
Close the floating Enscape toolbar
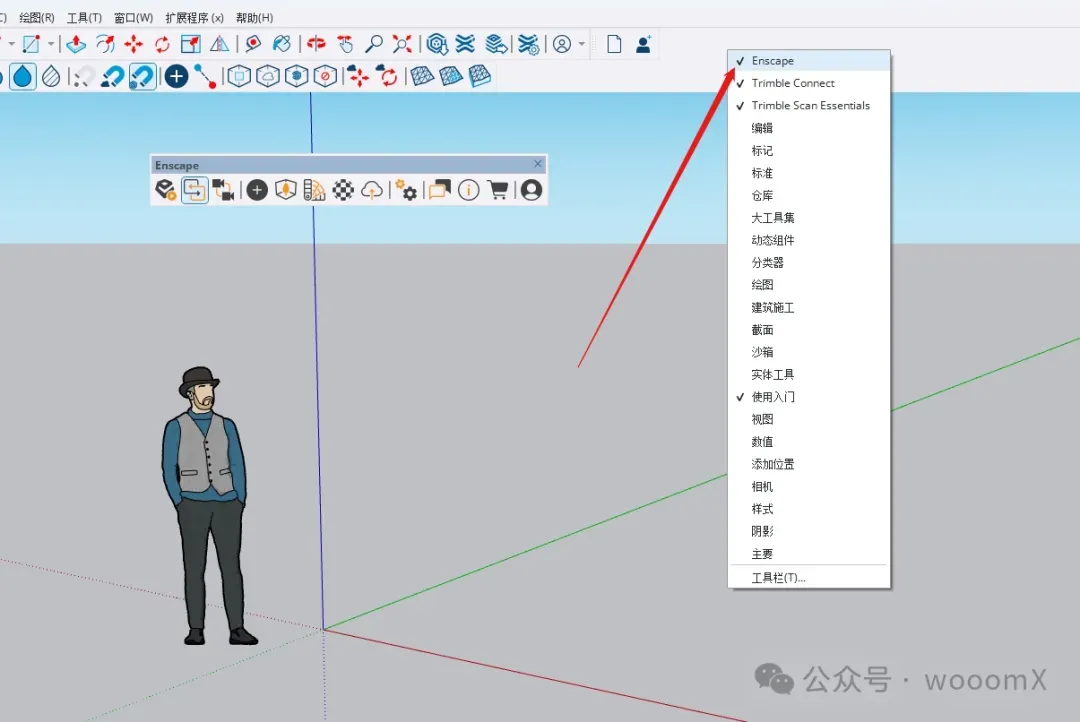click(x=538, y=164)
